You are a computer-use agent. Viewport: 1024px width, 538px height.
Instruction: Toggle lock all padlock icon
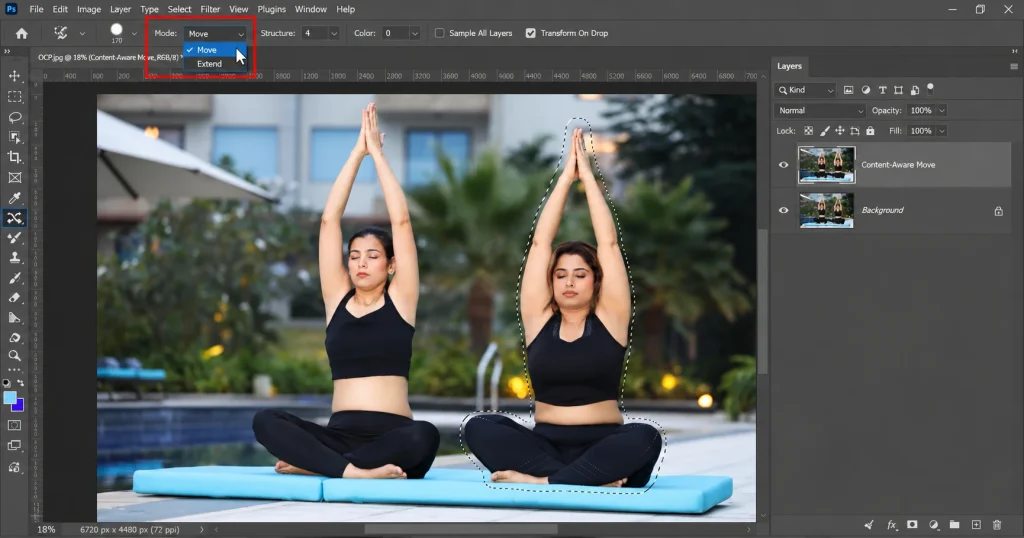pyautogui.click(x=870, y=131)
